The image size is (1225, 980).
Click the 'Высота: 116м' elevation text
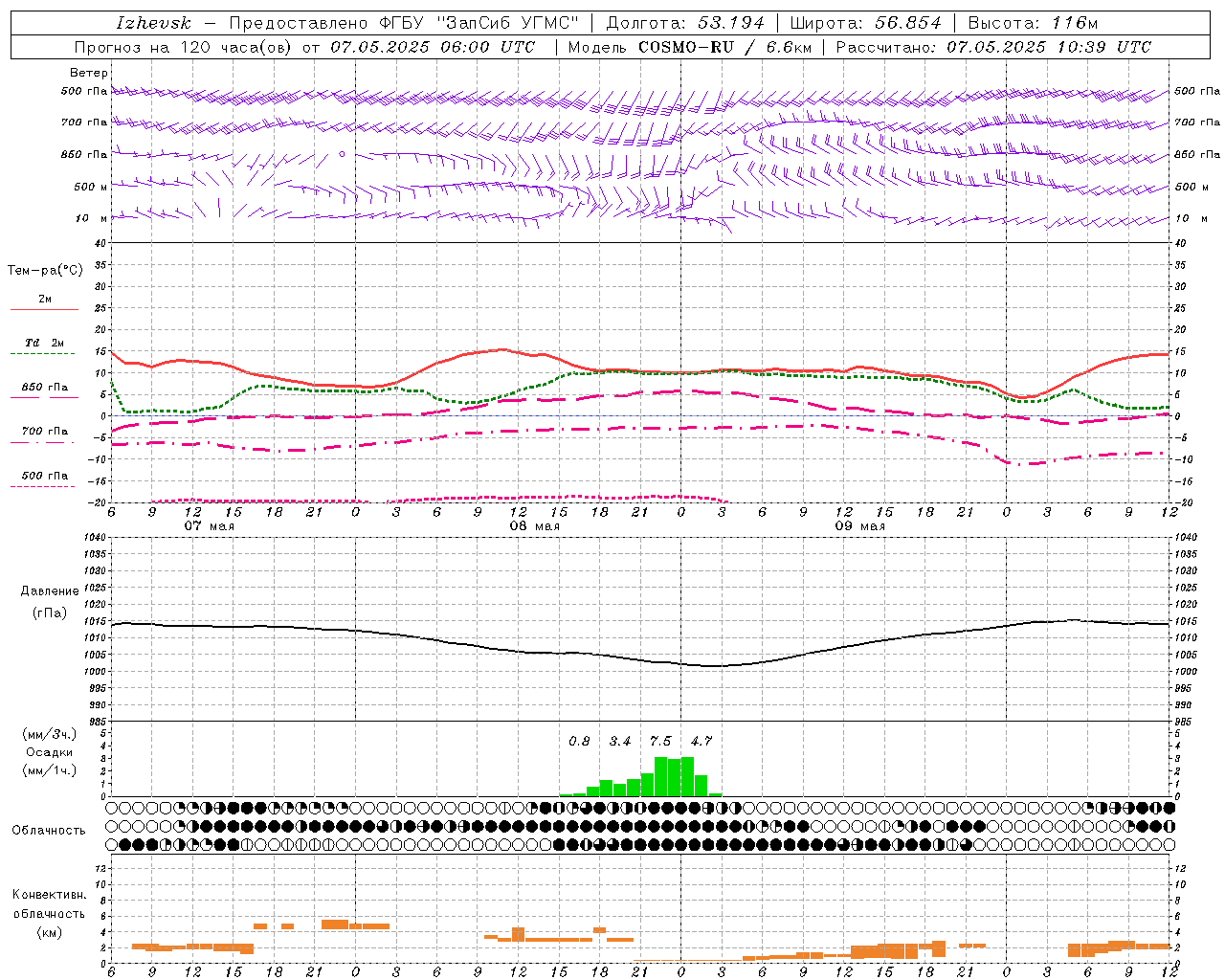(1033, 23)
